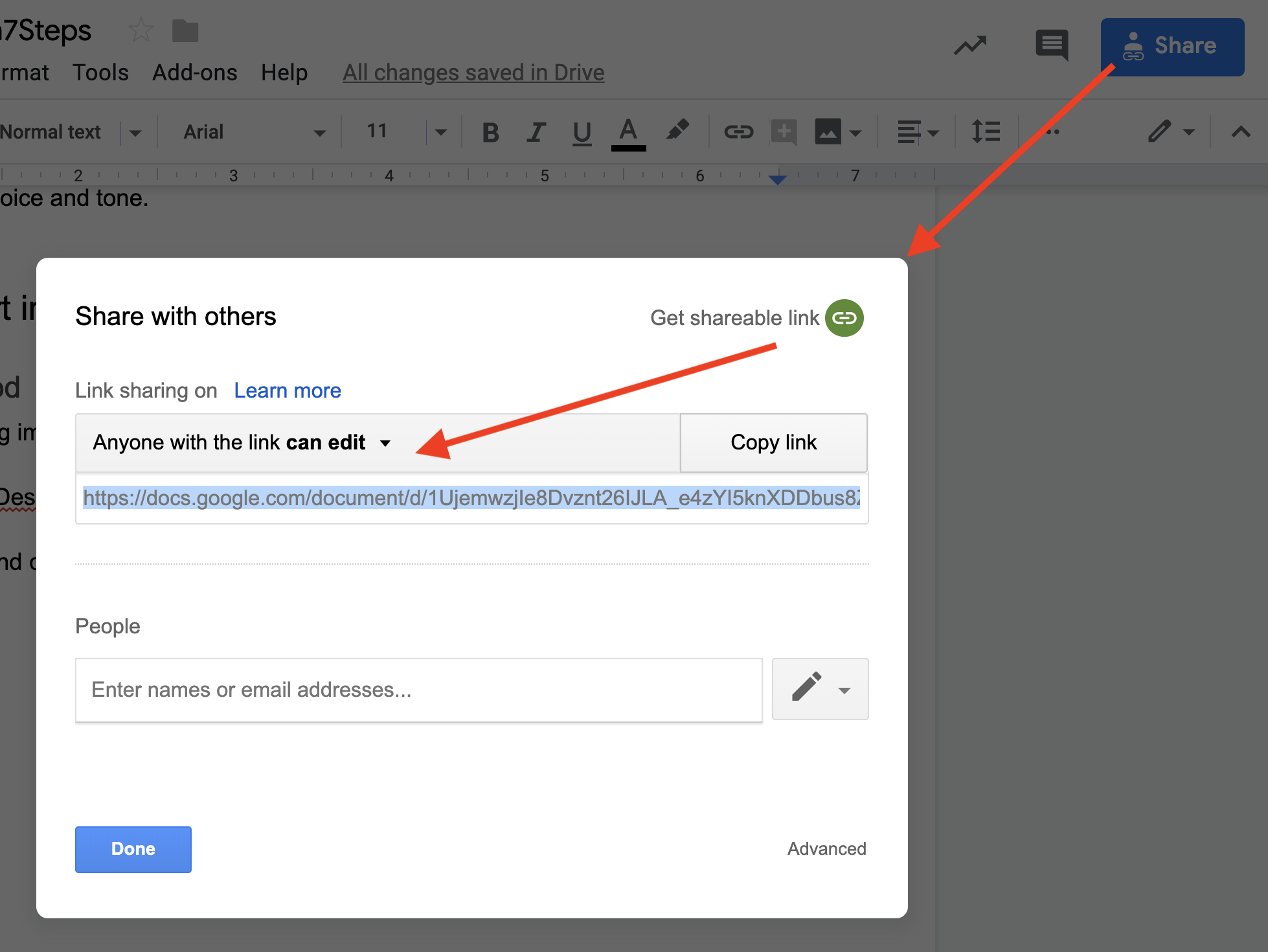The width and height of the screenshot is (1268, 952).
Task: Expand editing mode dropdown arrow
Action: pyautogui.click(x=1188, y=133)
